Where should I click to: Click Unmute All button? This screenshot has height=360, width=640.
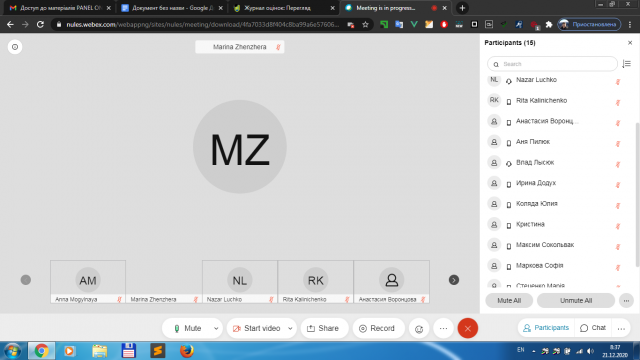click(x=576, y=300)
